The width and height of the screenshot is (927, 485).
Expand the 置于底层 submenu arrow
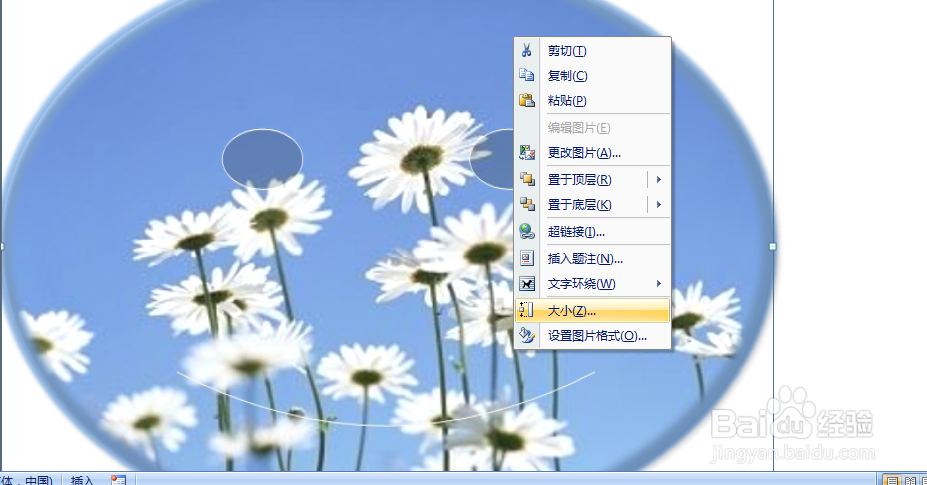coord(659,205)
